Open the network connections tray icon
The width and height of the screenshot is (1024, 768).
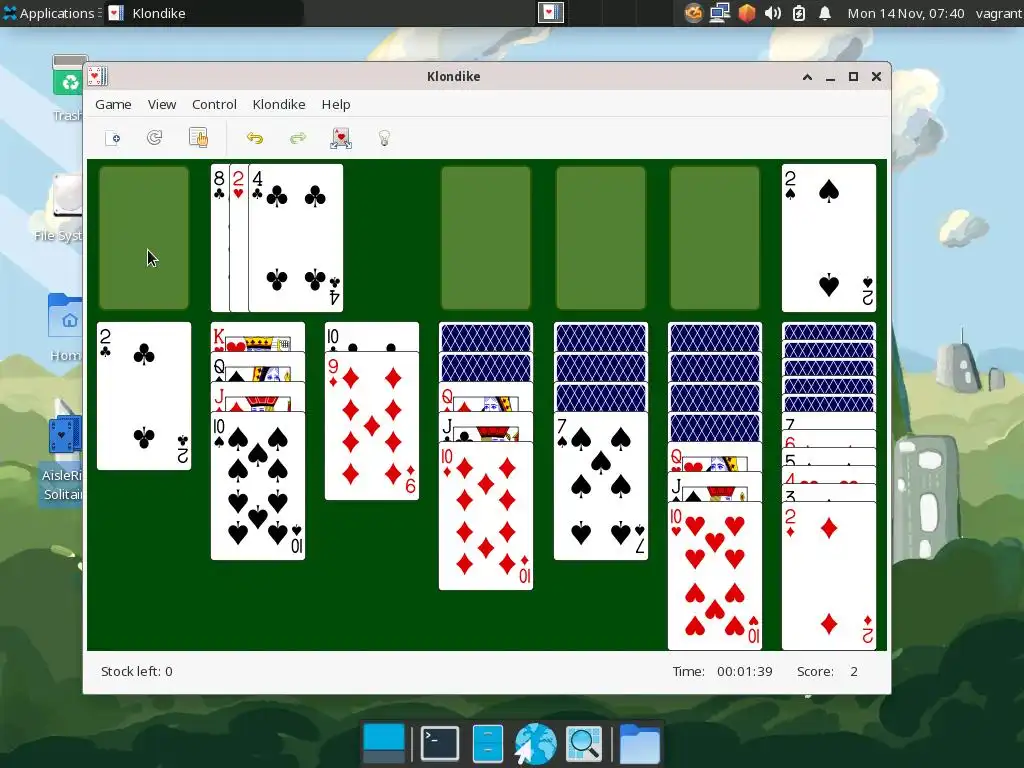click(720, 13)
